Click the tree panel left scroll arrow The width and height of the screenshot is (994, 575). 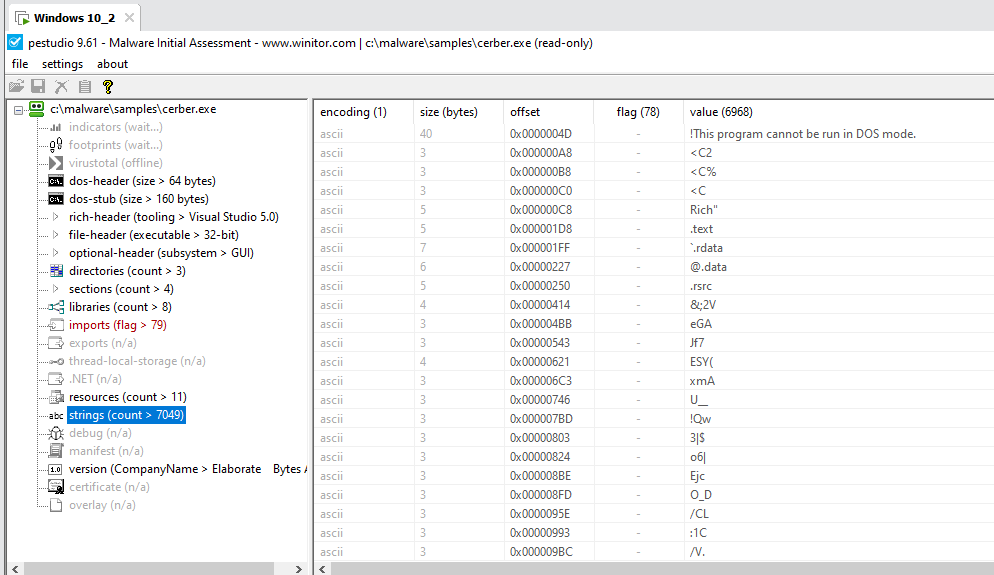click(15, 569)
